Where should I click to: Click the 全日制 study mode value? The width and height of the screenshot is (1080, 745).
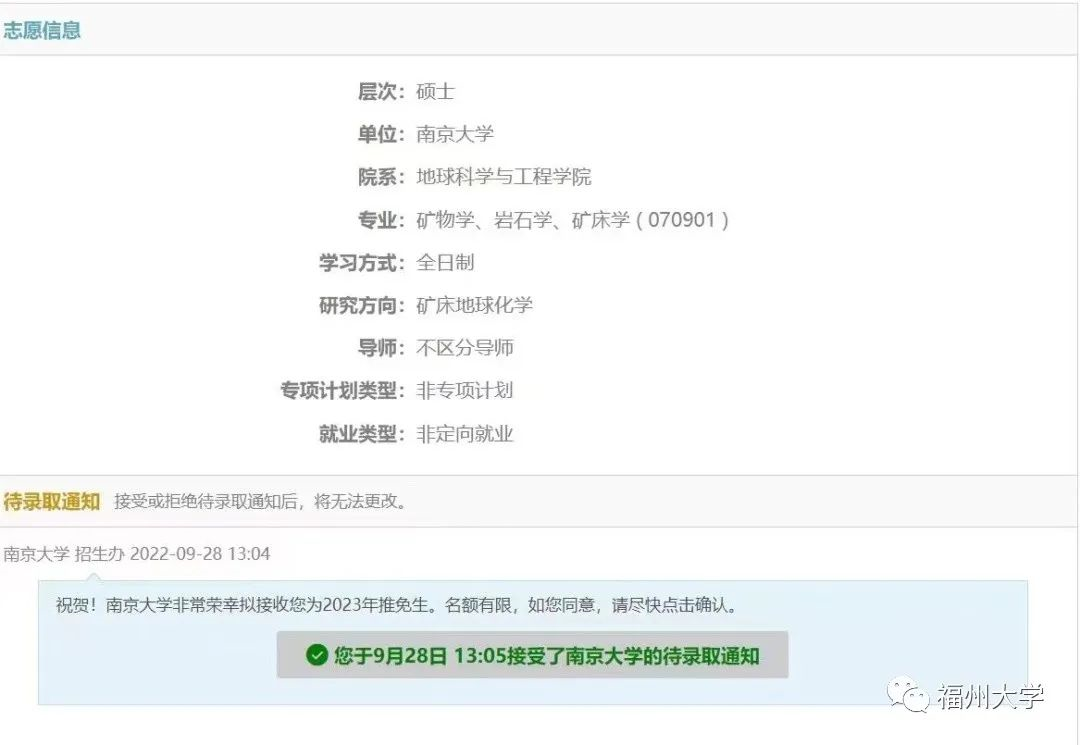(445, 263)
